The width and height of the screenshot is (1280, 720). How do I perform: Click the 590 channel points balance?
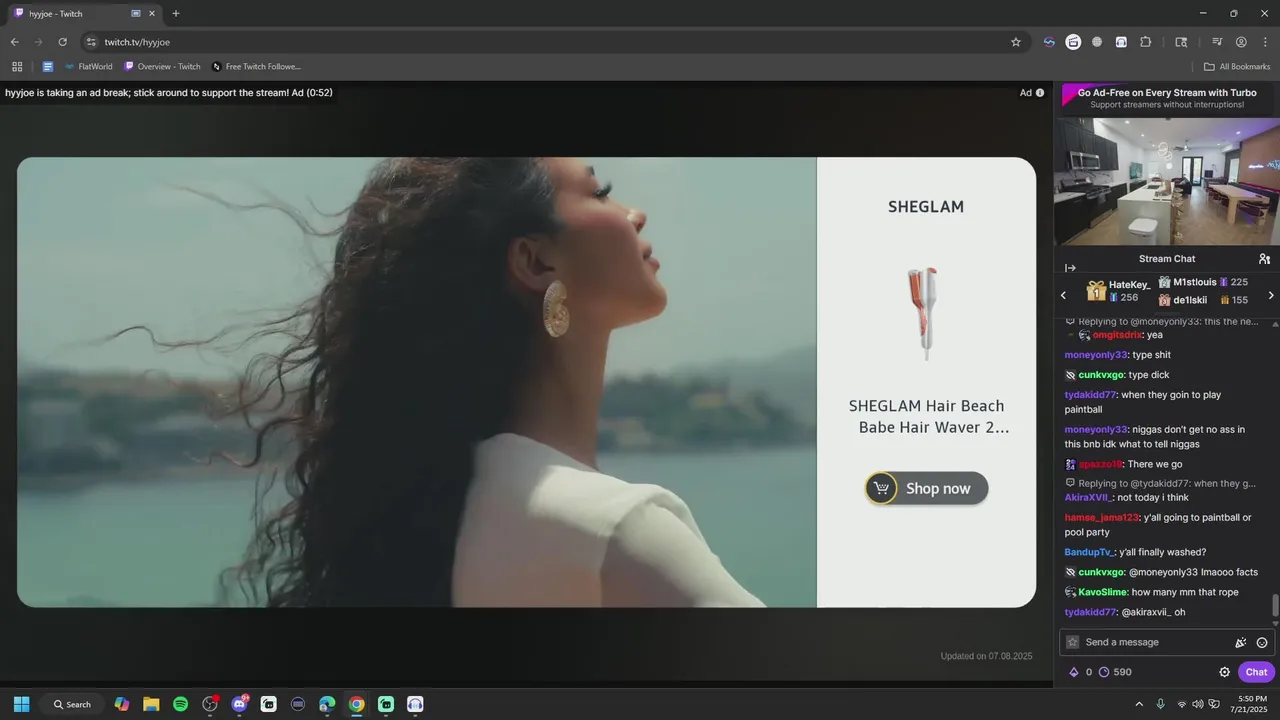point(1115,672)
